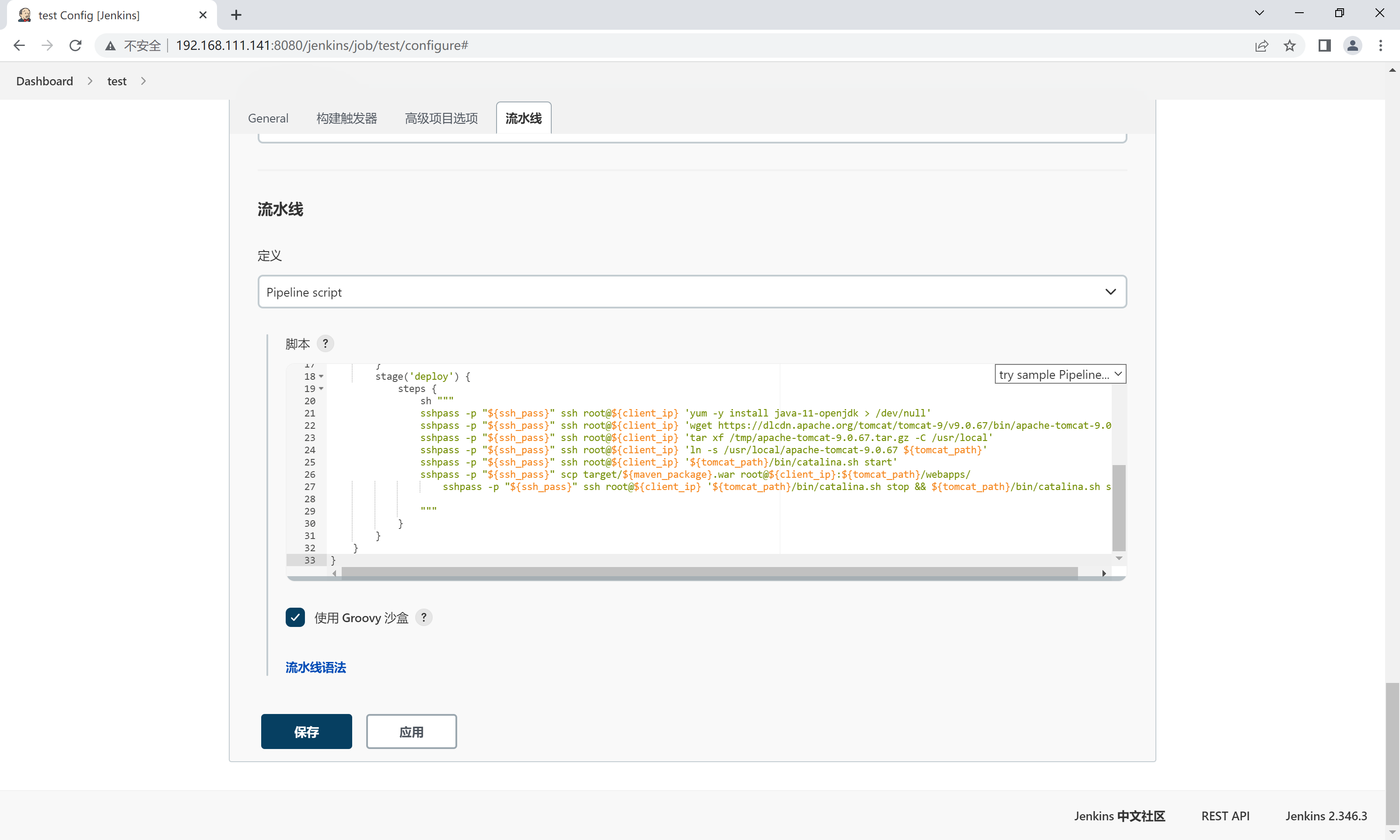The width and height of the screenshot is (1400, 840).
Task: Expand the chevron after test breadcrumb
Action: click(x=143, y=81)
